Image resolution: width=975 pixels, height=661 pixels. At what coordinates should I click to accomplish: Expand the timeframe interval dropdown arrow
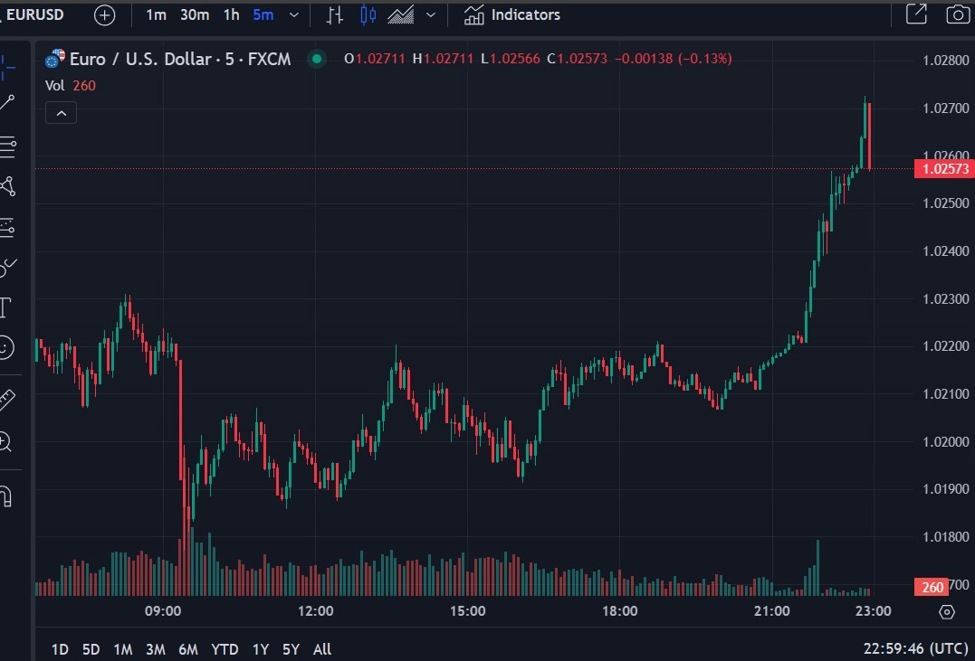pos(293,15)
